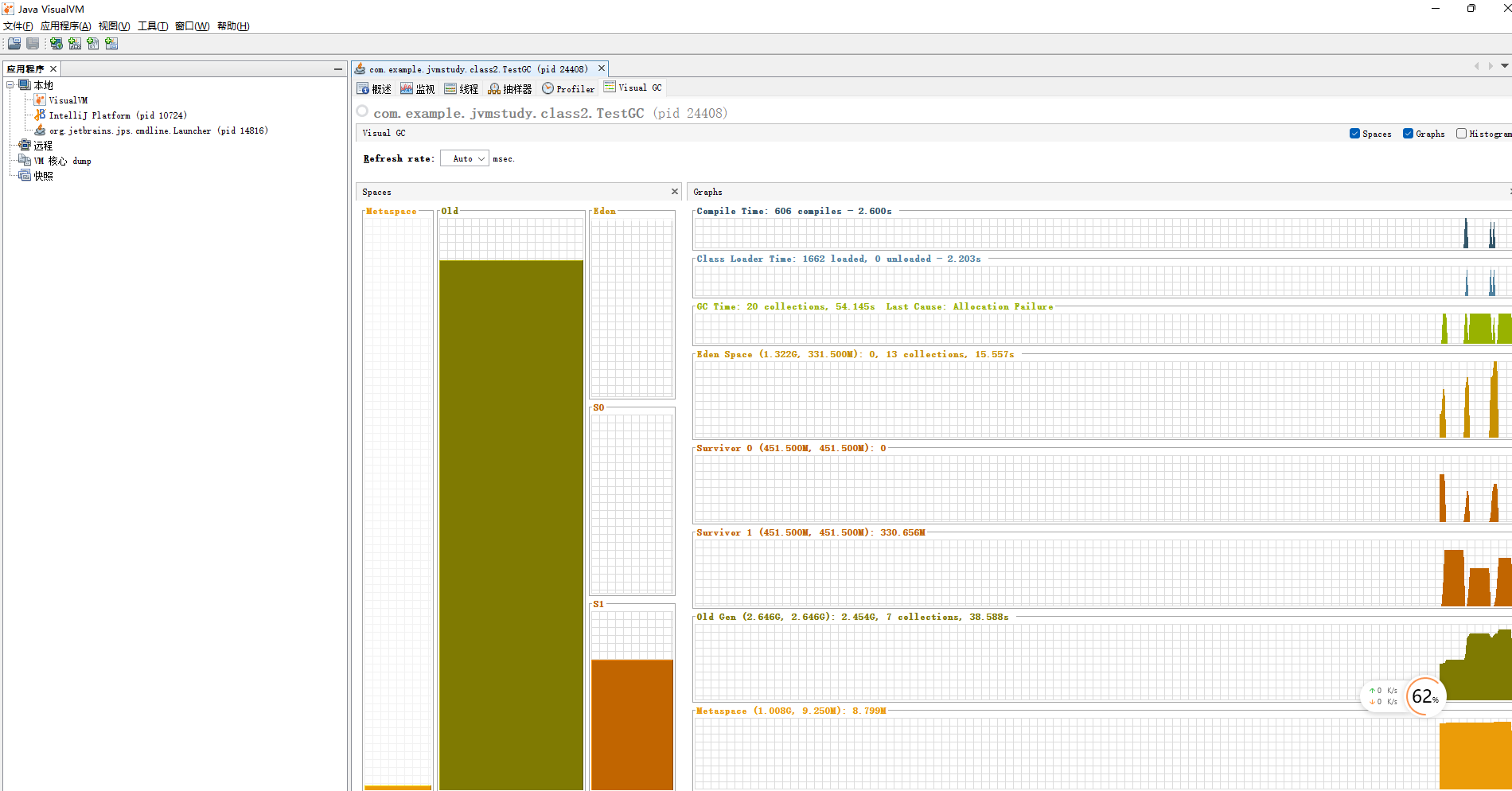Open the 文件(F) menu

pyautogui.click(x=18, y=26)
